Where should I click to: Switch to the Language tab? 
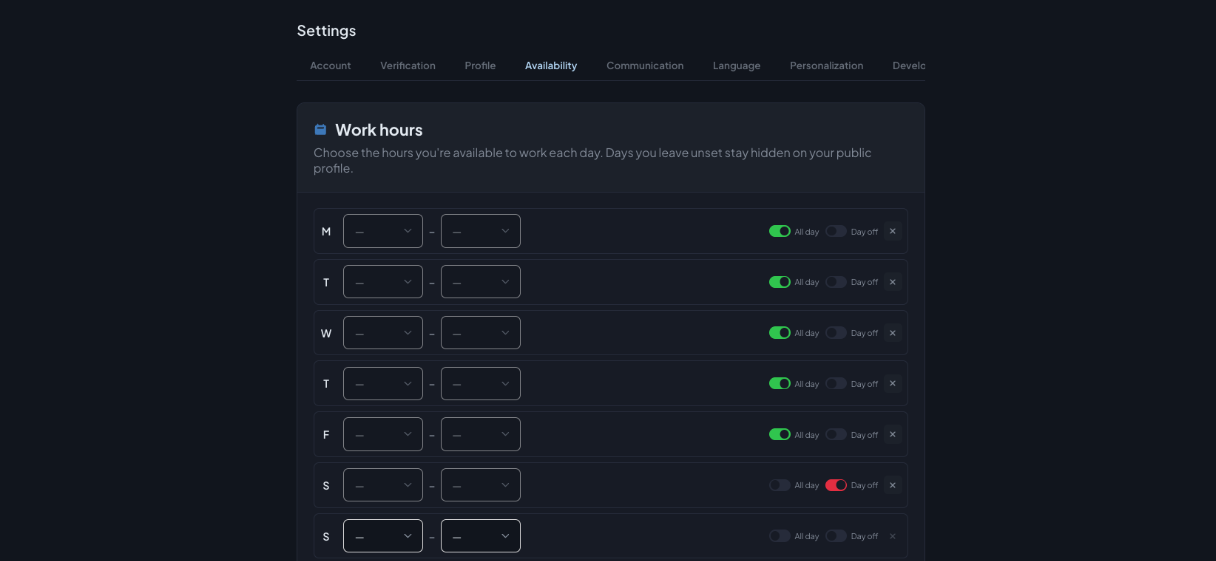(737, 66)
